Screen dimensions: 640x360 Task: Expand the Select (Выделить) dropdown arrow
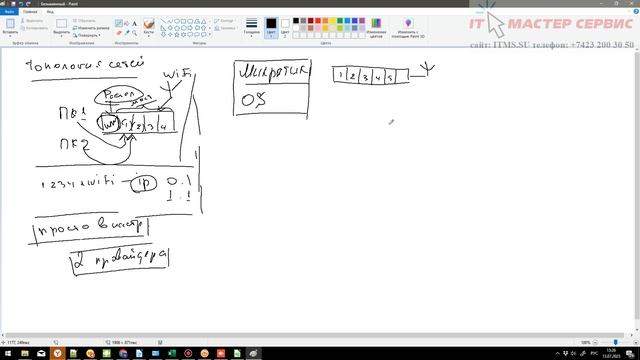tap(61, 36)
